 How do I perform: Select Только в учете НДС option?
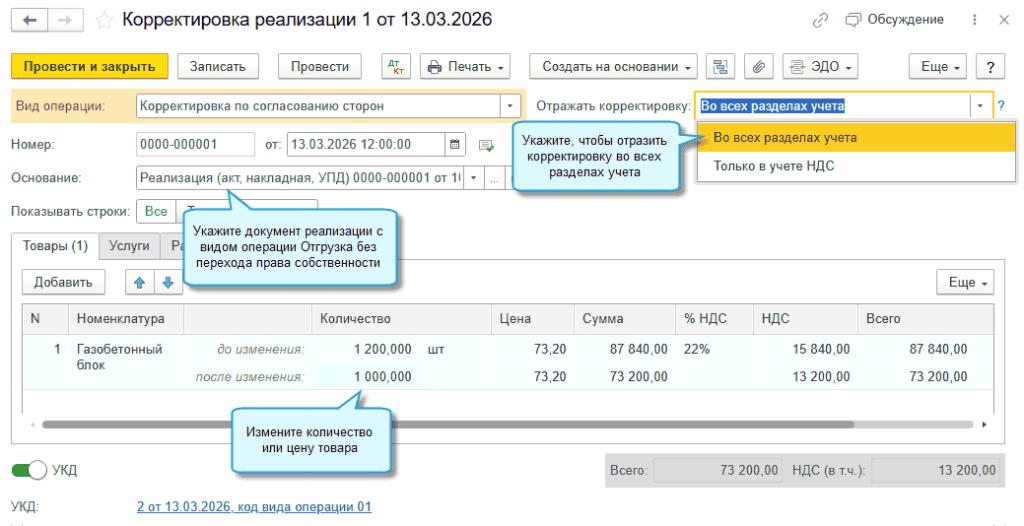click(x=773, y=166)
